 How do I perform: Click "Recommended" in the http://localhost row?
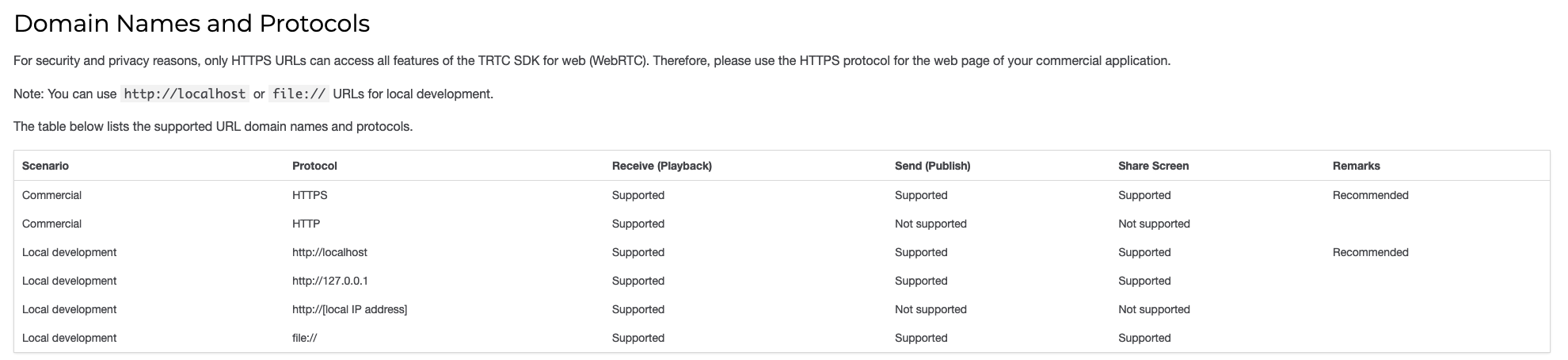[x=1370, y=252]
